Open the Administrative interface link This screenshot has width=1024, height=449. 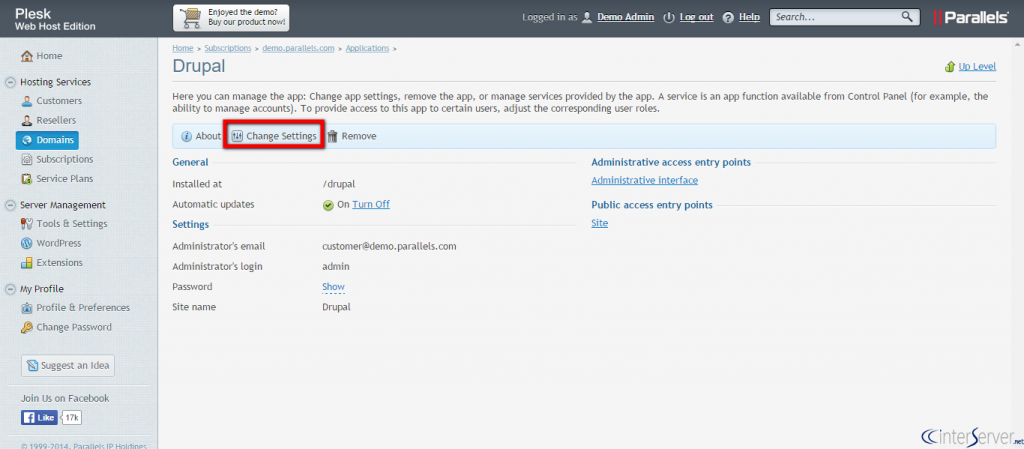coord(645,180)
